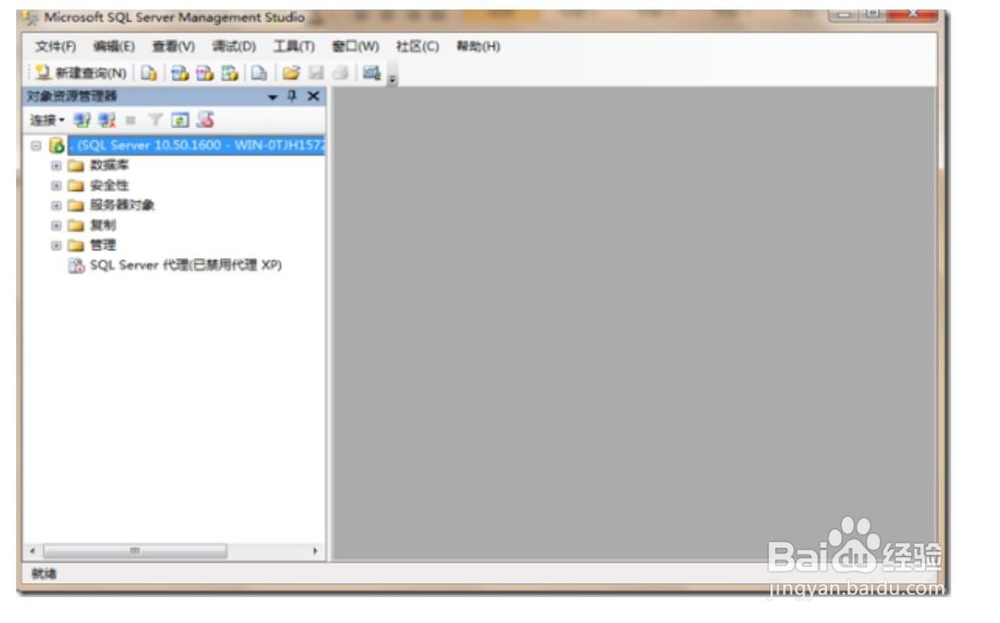The width and height of the screenshot is (1000, 623).
Task: Open the 调试(D) menu
Action: coord(234,47)
